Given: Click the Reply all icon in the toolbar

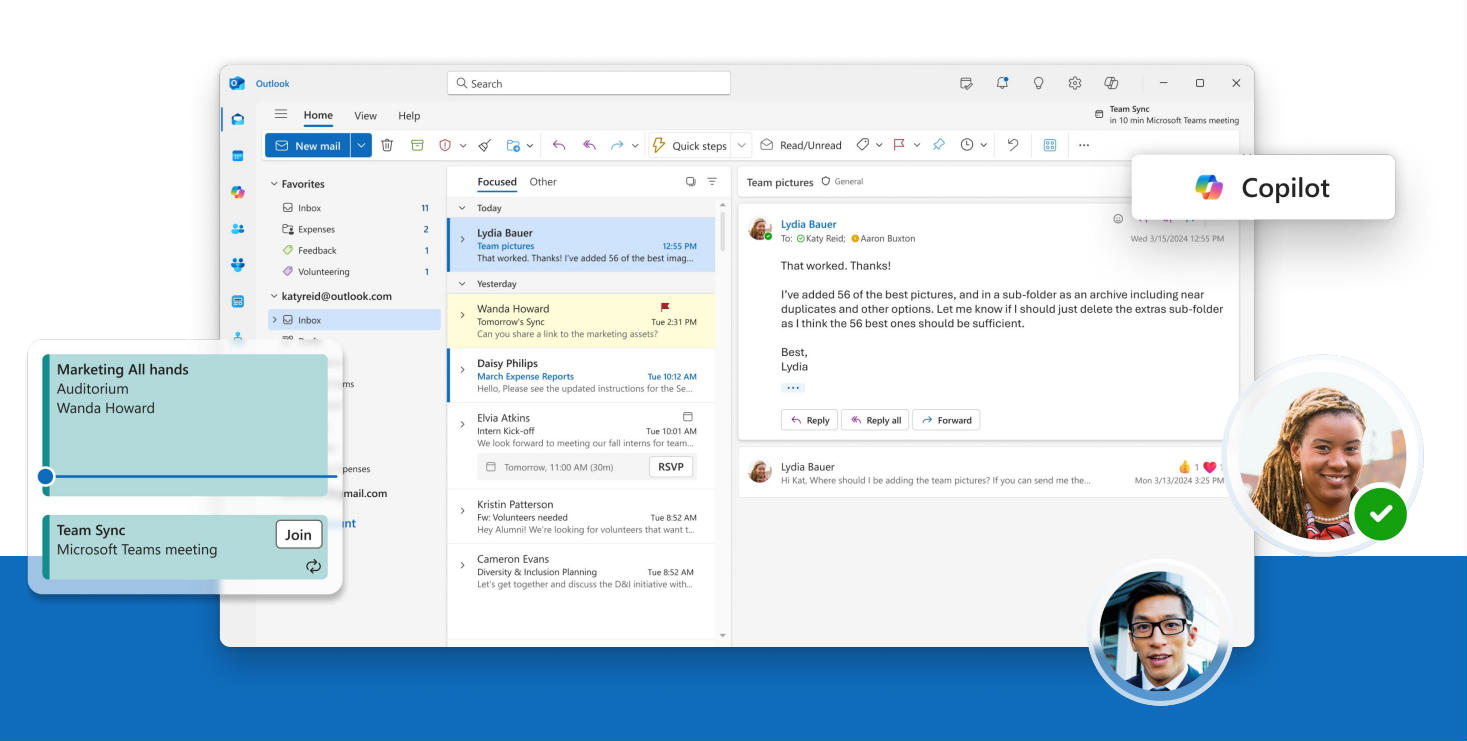Looking at the screenshot, I should tap(589, 145).
